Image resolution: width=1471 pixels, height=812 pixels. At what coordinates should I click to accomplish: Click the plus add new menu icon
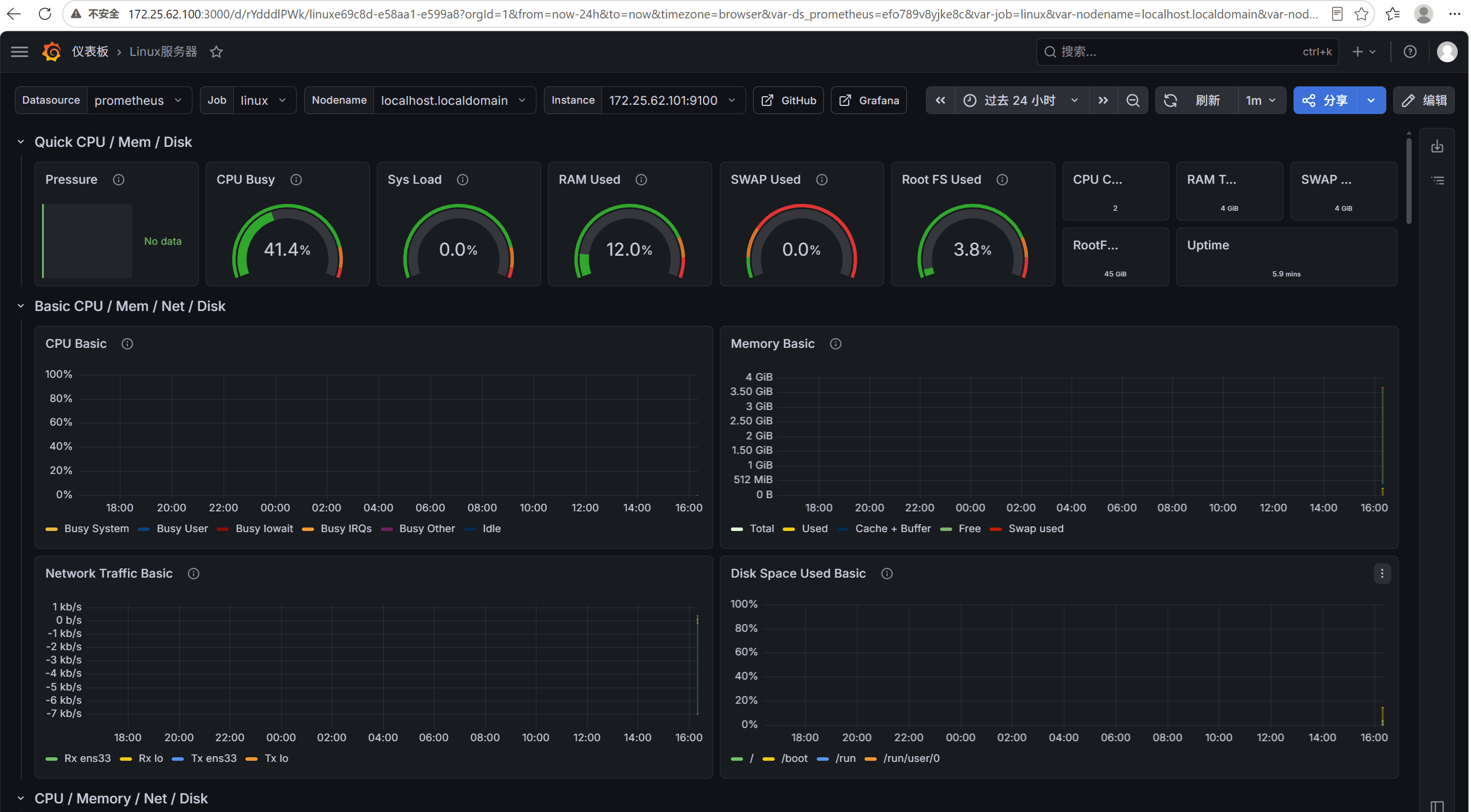click(1363, 52)
